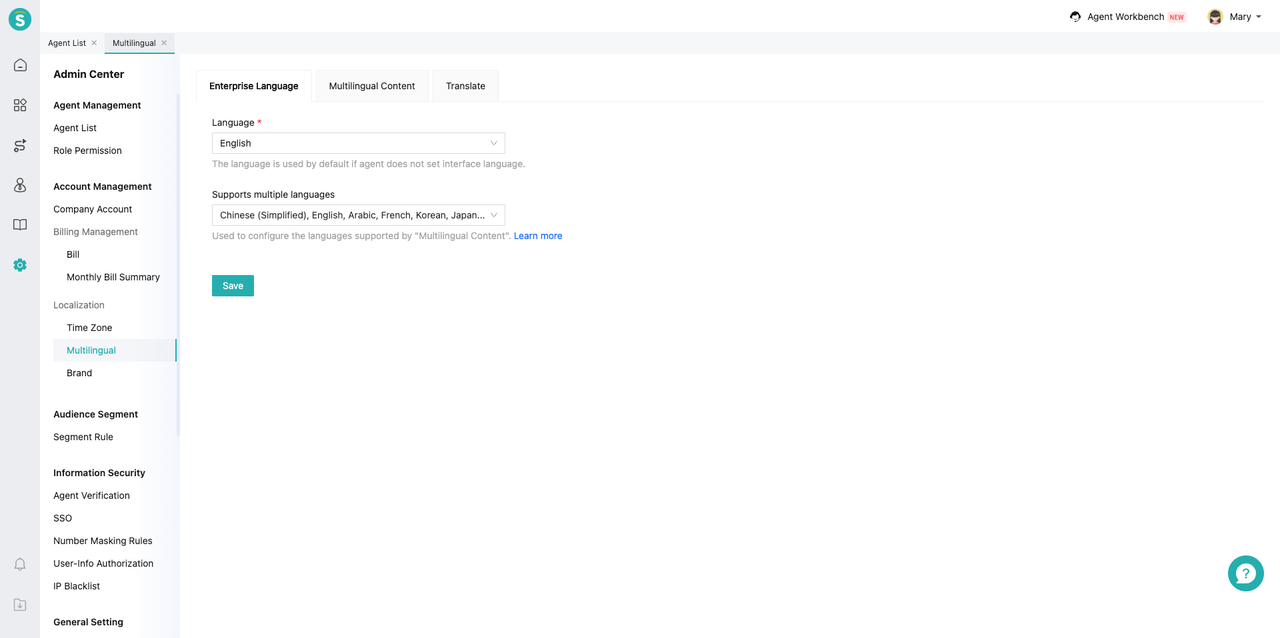Switch to the Multilingual Content tab
This screenshot has height=638, width=1280.
tap(372, 86)
